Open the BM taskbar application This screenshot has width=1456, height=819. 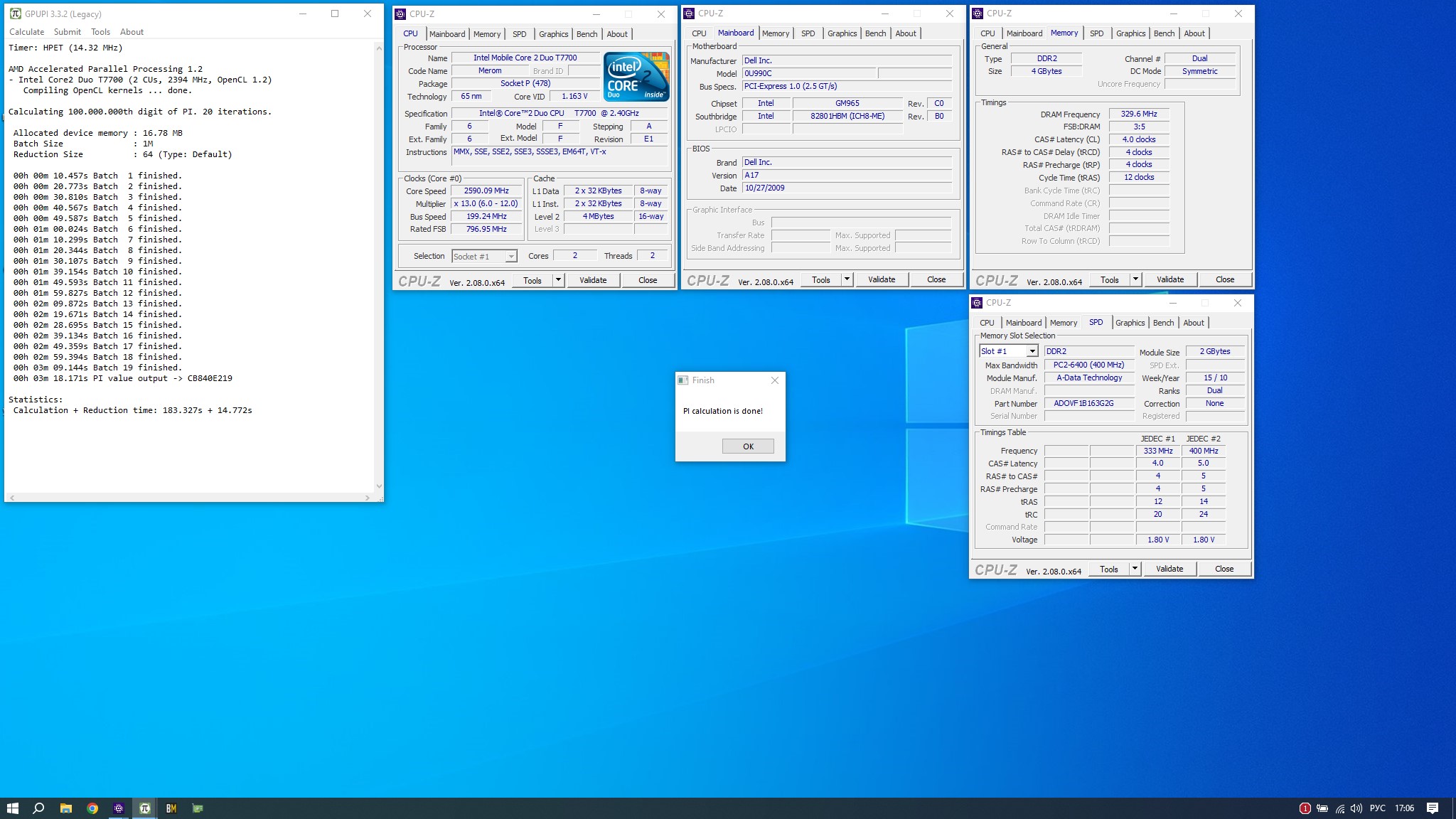tap(171, 808)
